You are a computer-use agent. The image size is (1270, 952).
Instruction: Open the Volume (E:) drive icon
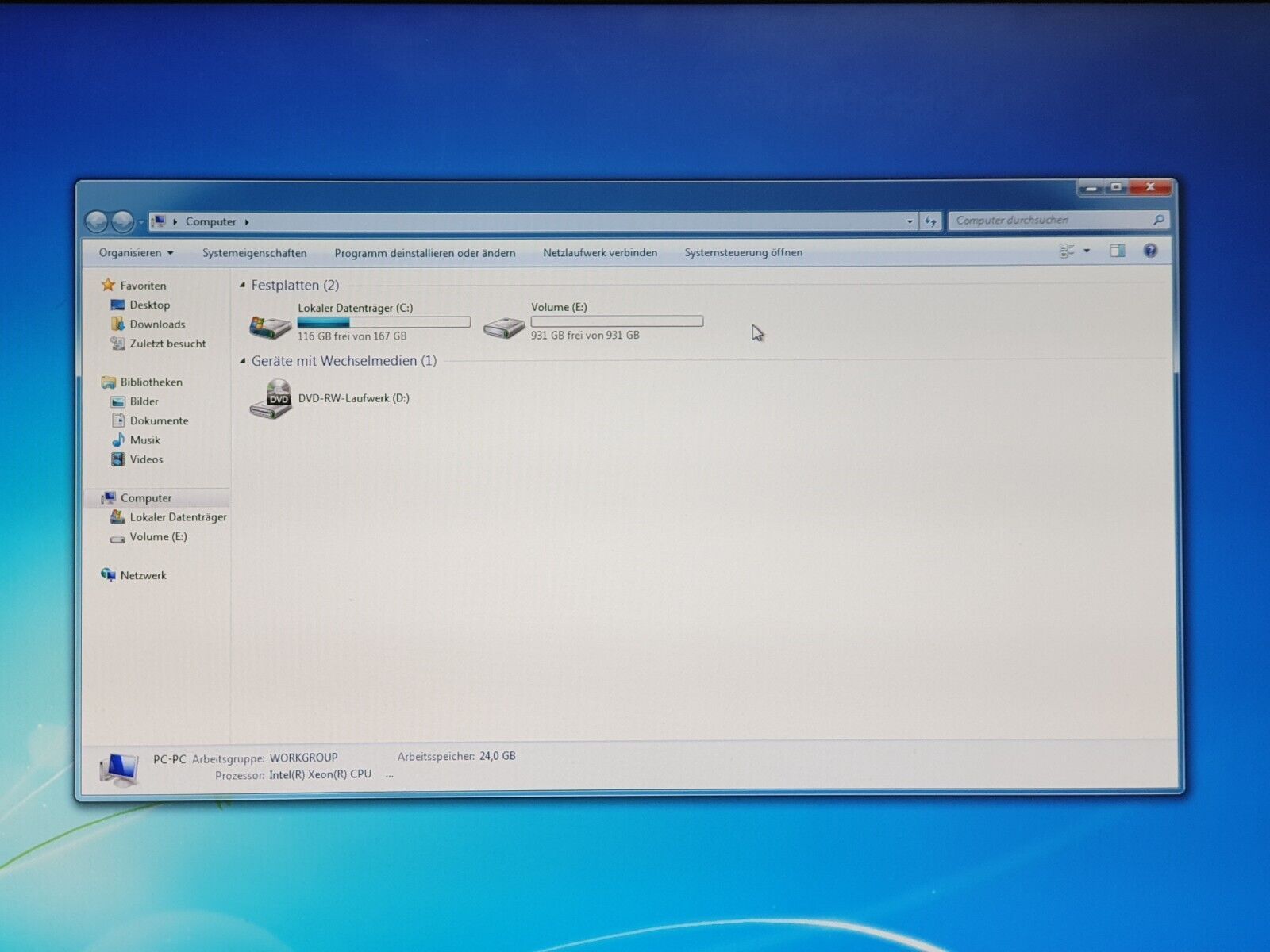pyautogui.click(x=504, y=325)
